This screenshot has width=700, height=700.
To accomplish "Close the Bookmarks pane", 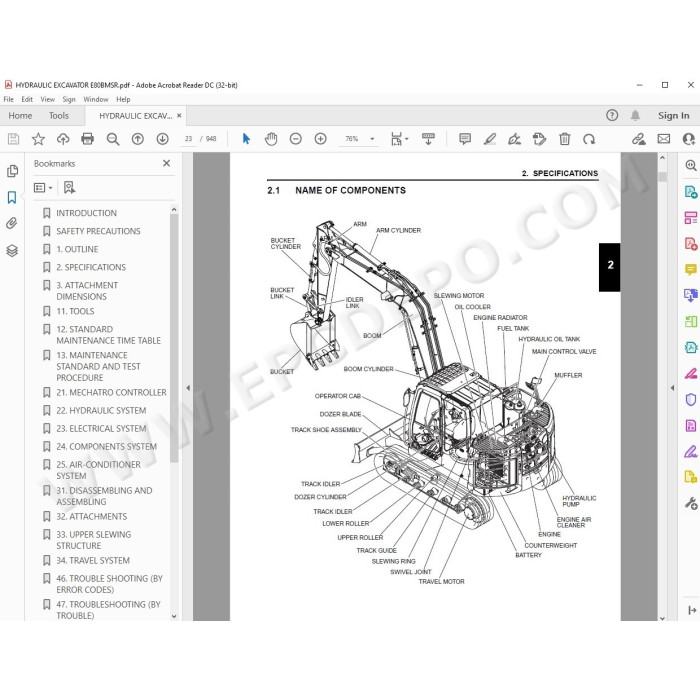I will [167, 163].
